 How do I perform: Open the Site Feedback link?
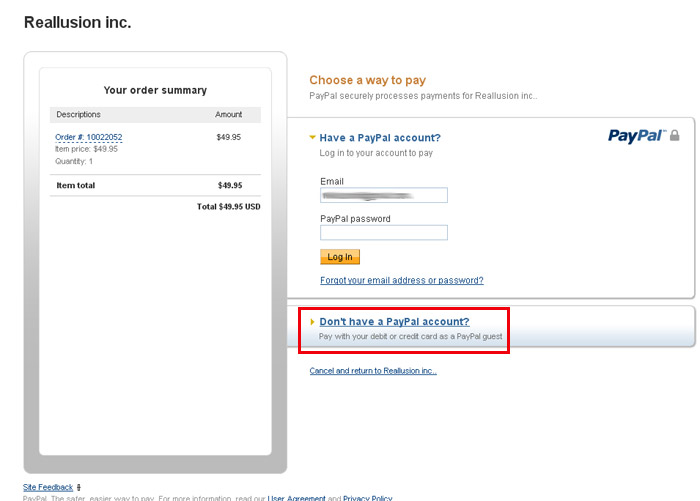48,487
